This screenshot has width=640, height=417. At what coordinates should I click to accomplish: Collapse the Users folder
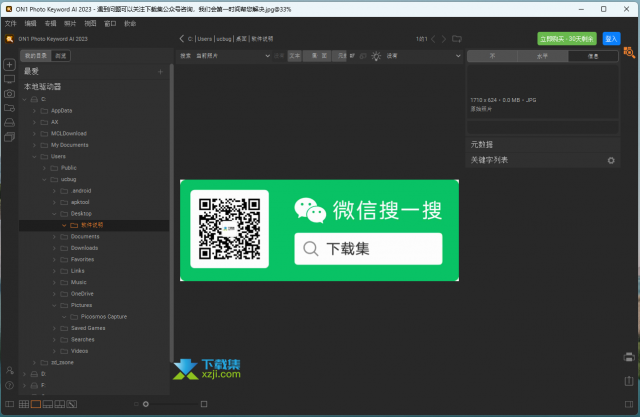click(x=34, y=157)
